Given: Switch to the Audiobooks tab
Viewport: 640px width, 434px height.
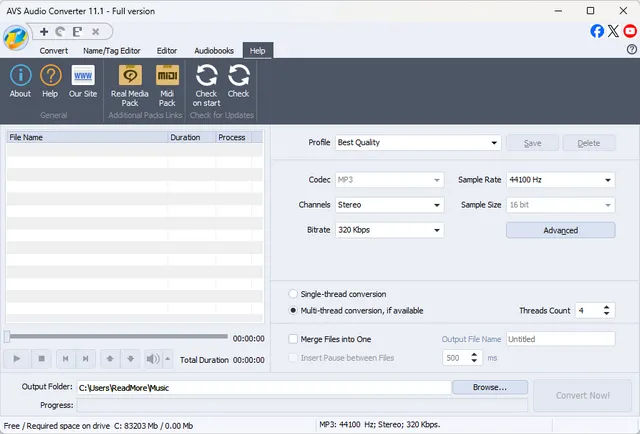Looking at the screenshot, I should tap(214, 50).
